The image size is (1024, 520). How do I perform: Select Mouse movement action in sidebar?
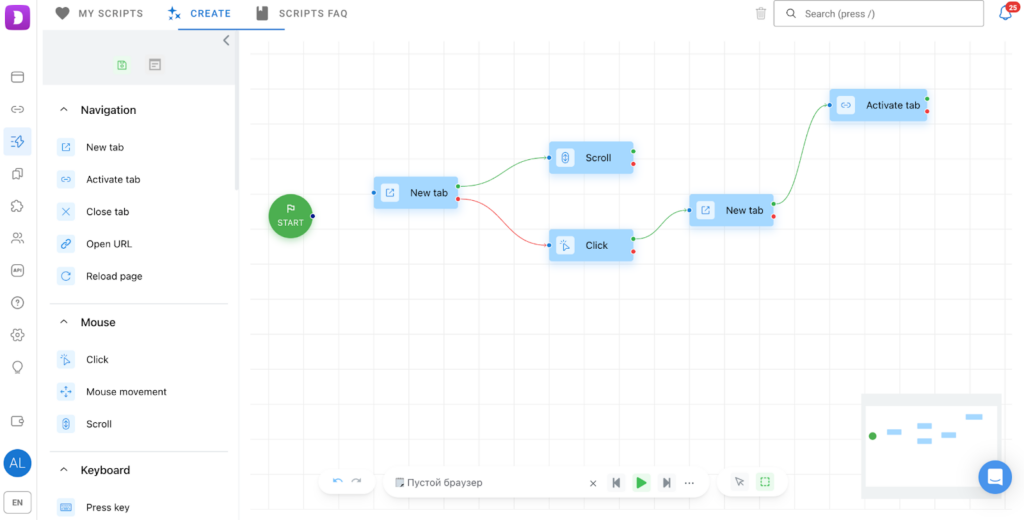pos(126,392)
